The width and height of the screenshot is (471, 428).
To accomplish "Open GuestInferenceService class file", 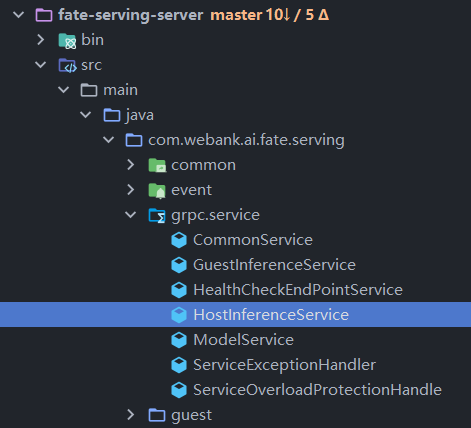I will point(274,265).
